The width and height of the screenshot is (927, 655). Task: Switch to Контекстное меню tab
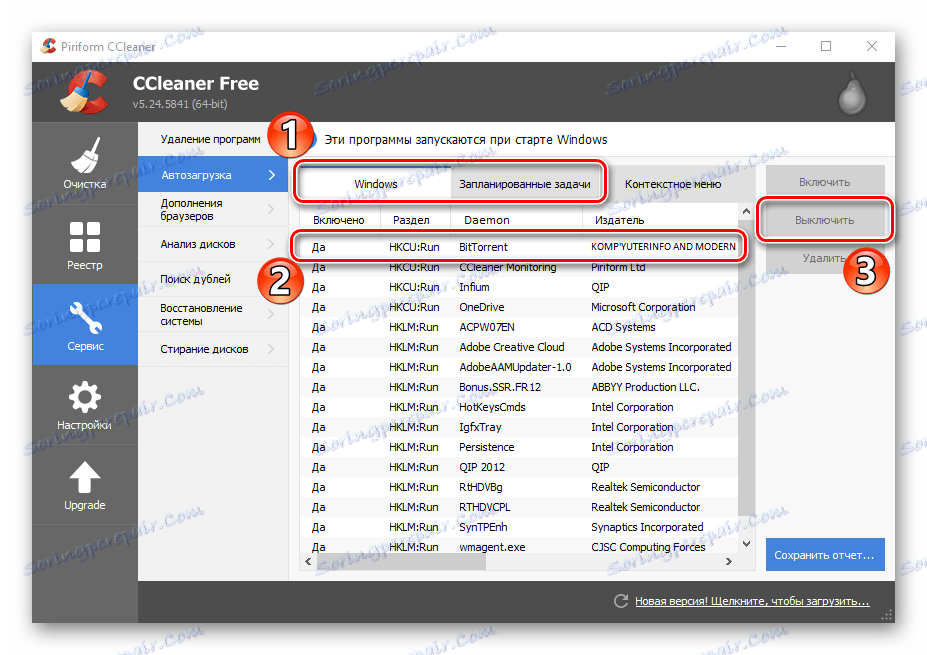tap(673, 184)
